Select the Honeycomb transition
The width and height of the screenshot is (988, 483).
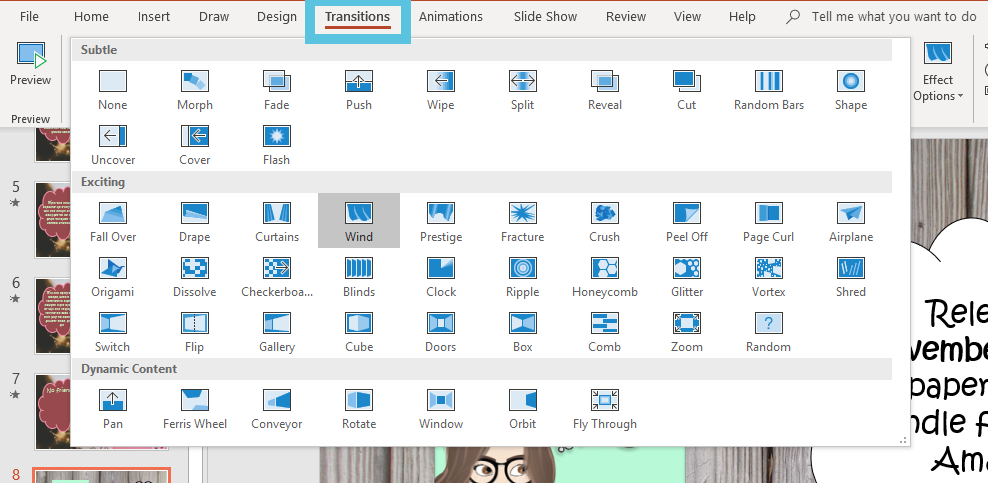[605, 277]
